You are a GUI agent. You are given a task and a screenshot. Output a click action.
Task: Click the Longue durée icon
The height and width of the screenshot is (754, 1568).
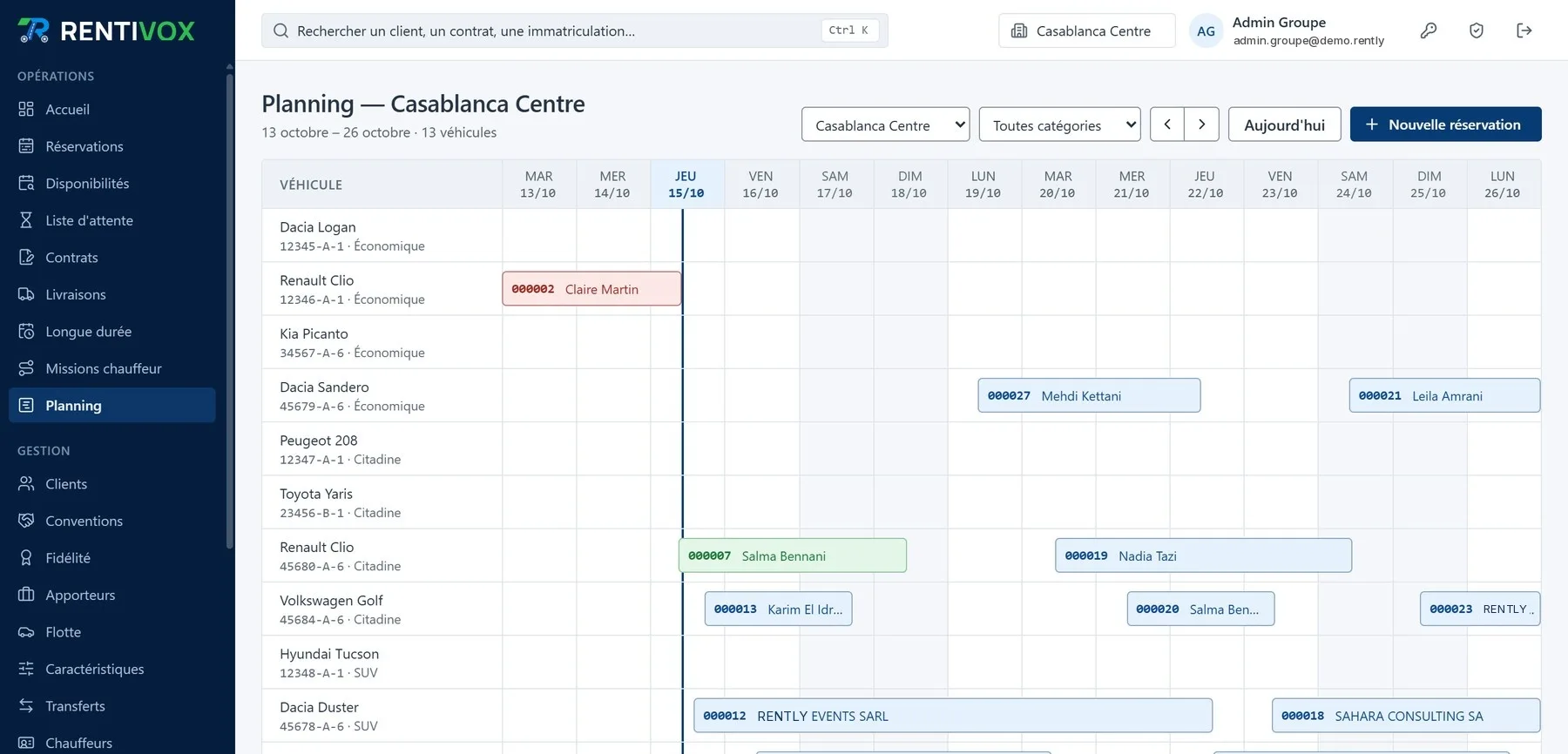tap(26, 331)
